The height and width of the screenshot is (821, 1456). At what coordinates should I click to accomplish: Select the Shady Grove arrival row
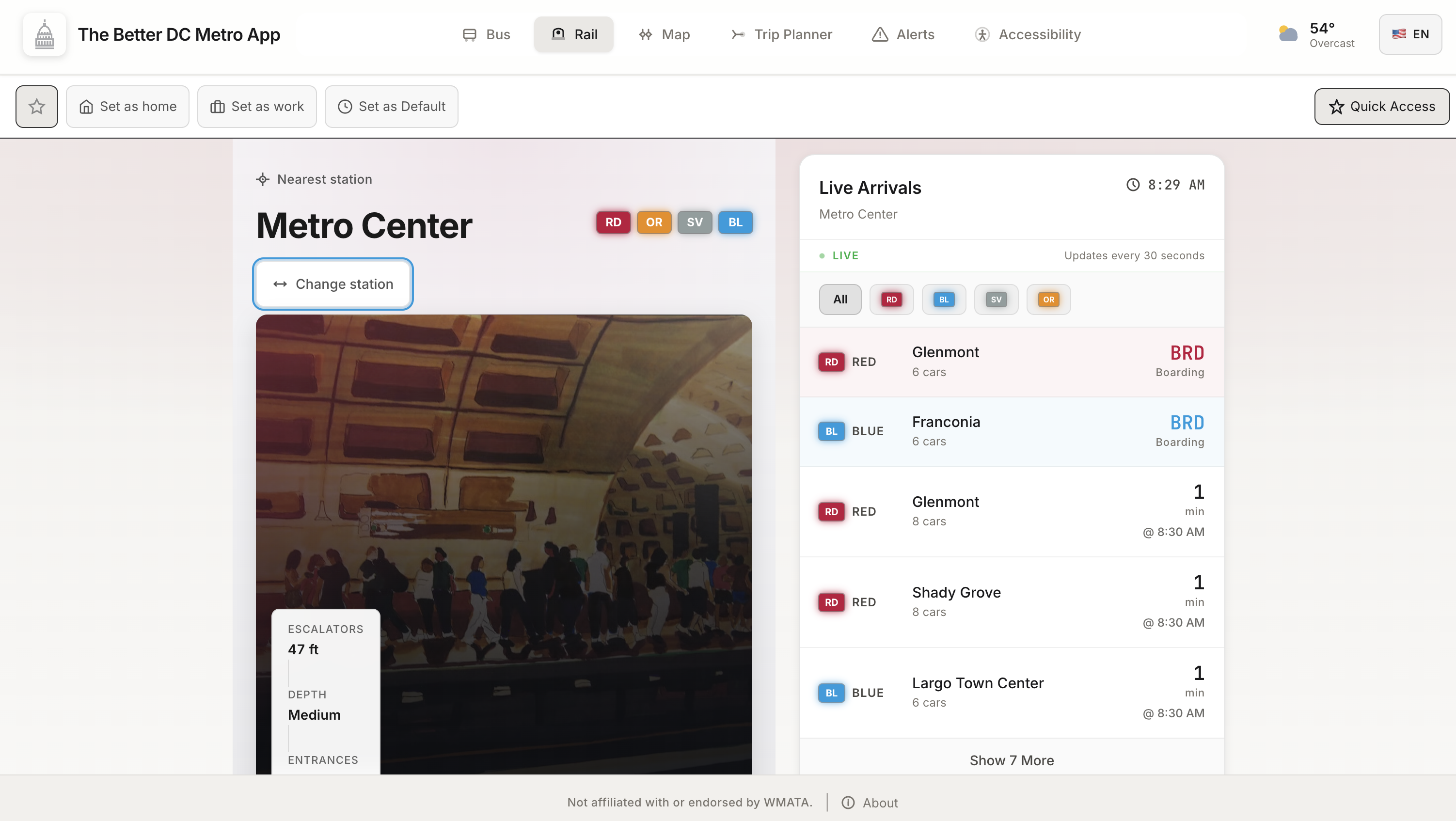pos(1012,602)
